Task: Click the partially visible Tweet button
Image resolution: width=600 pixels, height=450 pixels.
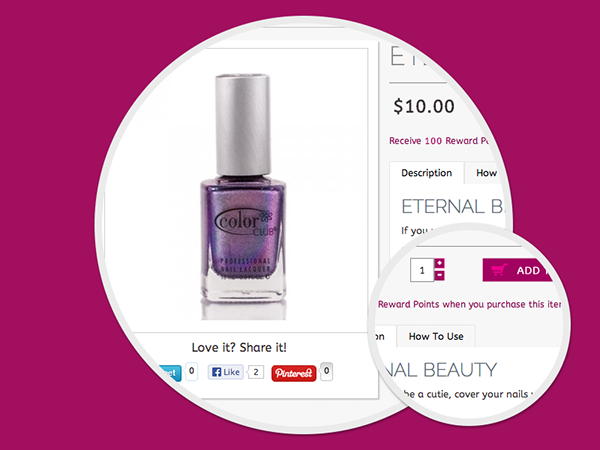Action: [171, 373]
